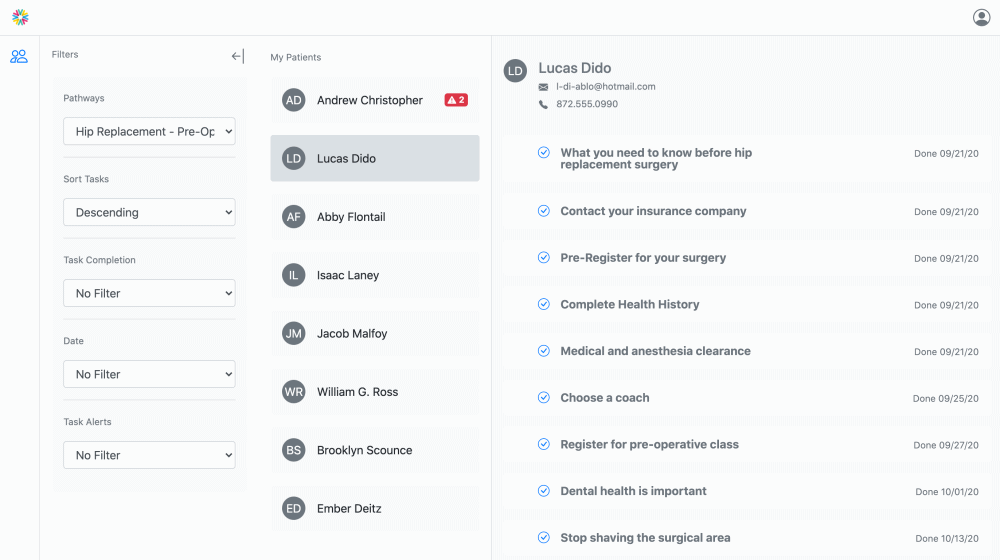Toggle checkmark for Register for pre-operative class

point(543,444)
